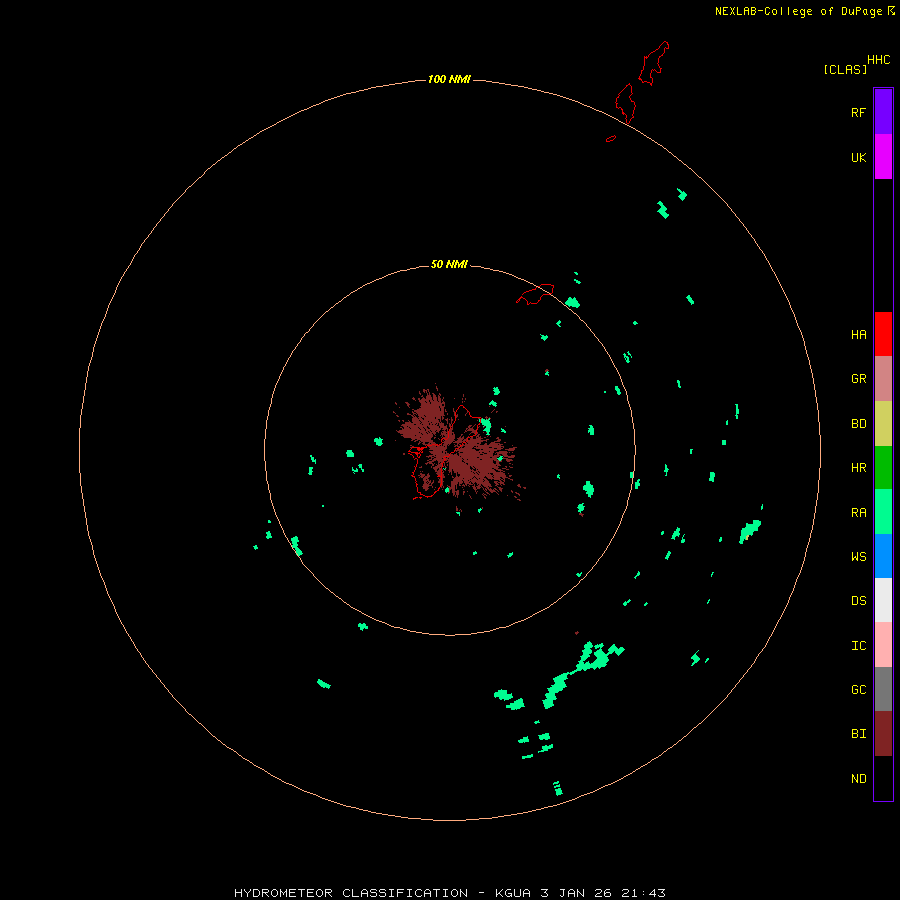Click the HHC product code text

coord(879,60)
